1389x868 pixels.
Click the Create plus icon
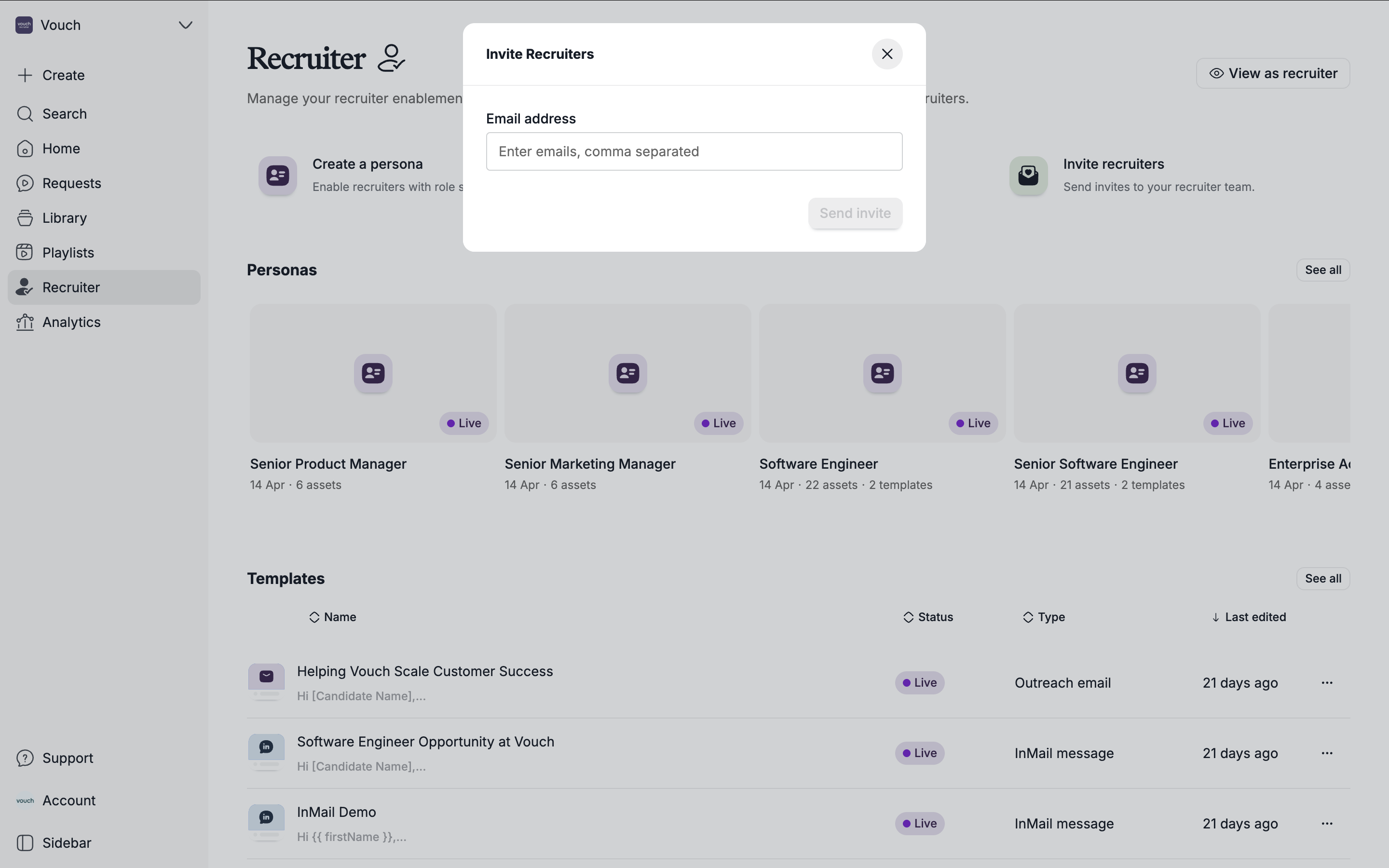coord(25,75)
